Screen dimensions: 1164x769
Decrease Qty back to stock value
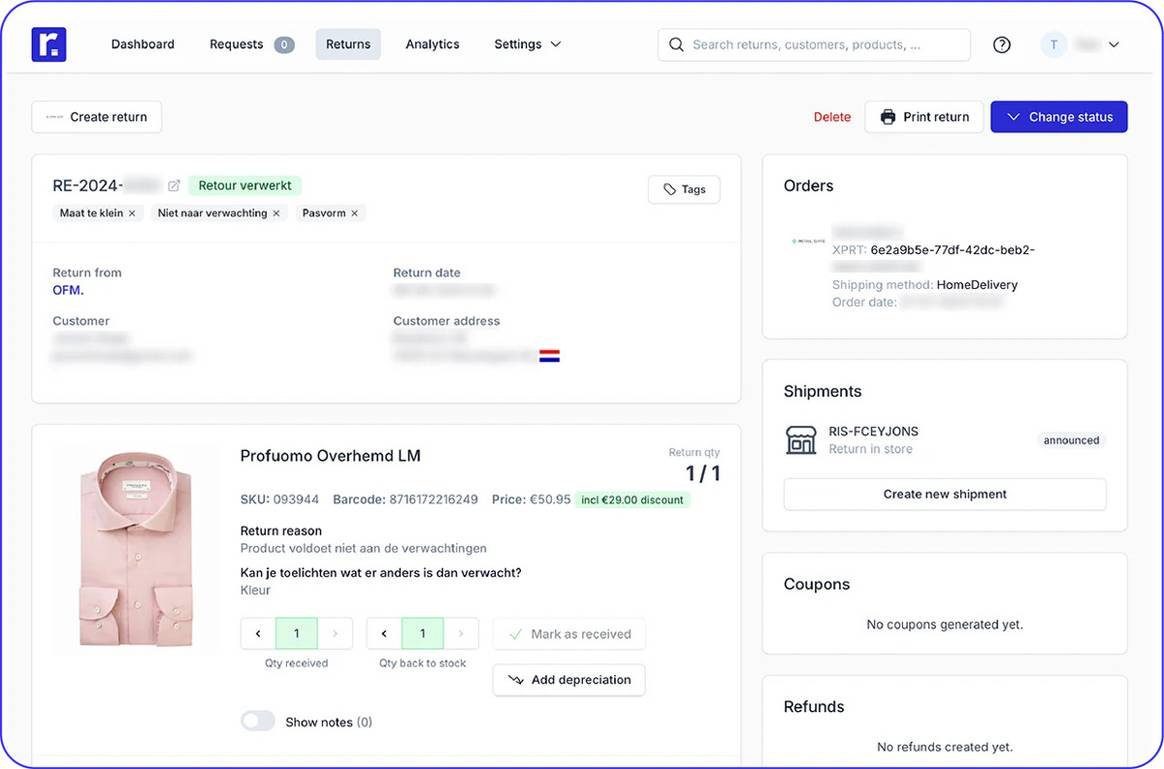click(x=384, y=634)
